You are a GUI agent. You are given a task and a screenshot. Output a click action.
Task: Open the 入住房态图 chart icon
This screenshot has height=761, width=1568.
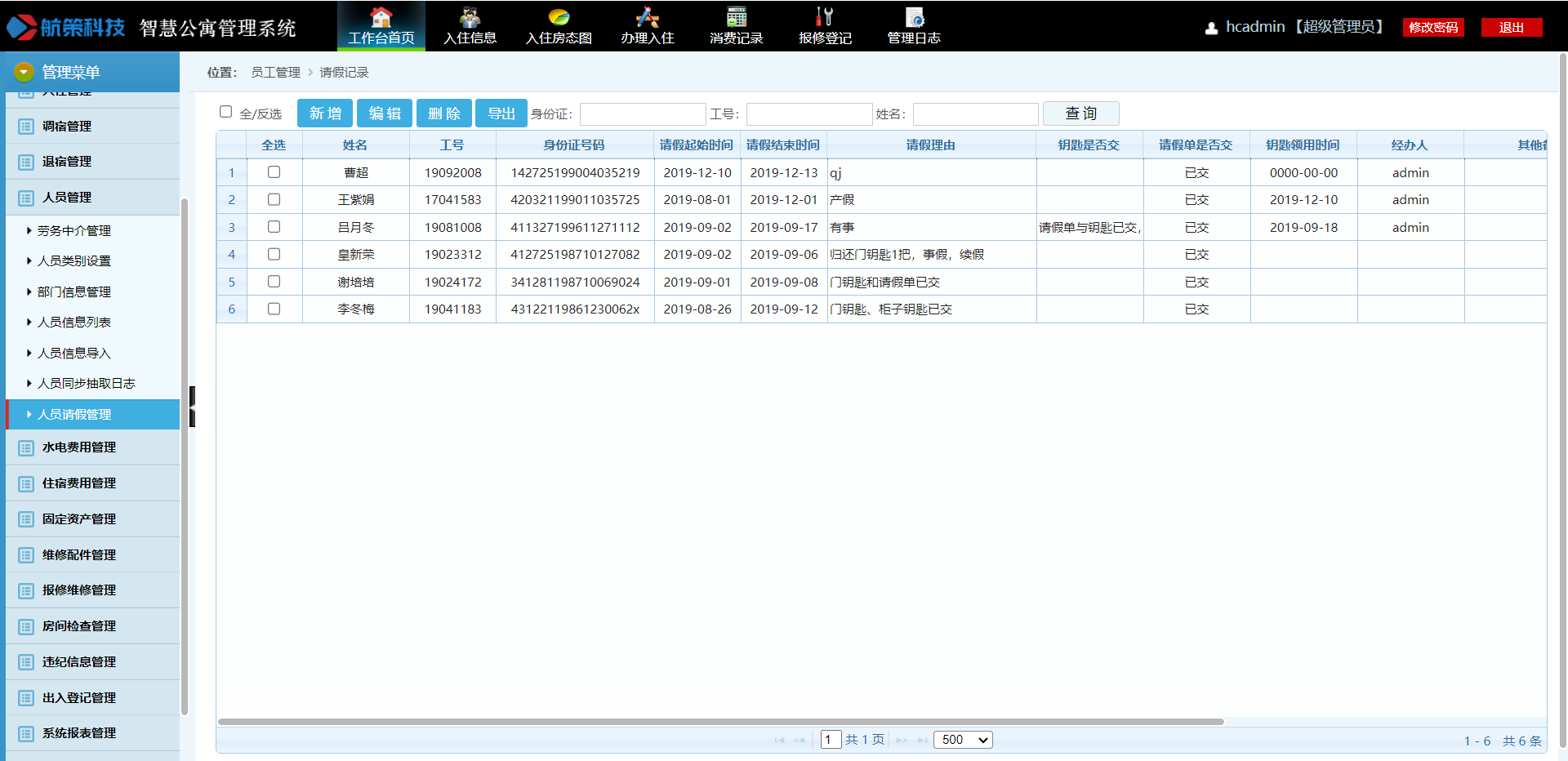[559, 17]
